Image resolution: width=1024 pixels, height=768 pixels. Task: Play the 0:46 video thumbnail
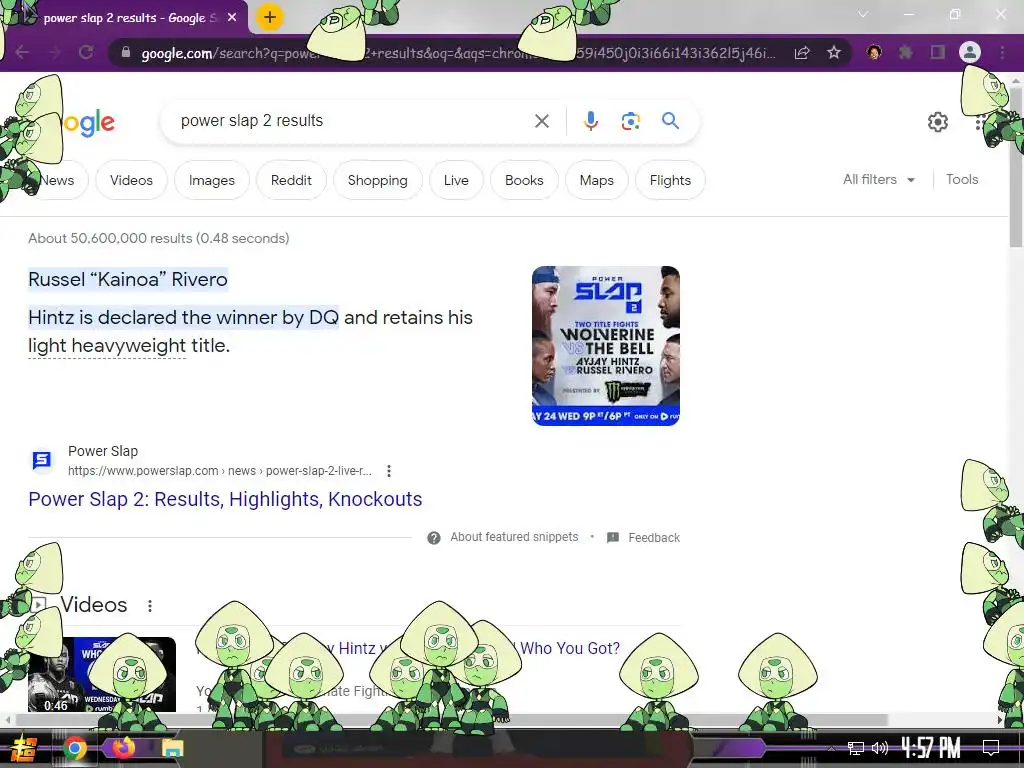pos(102,674)
